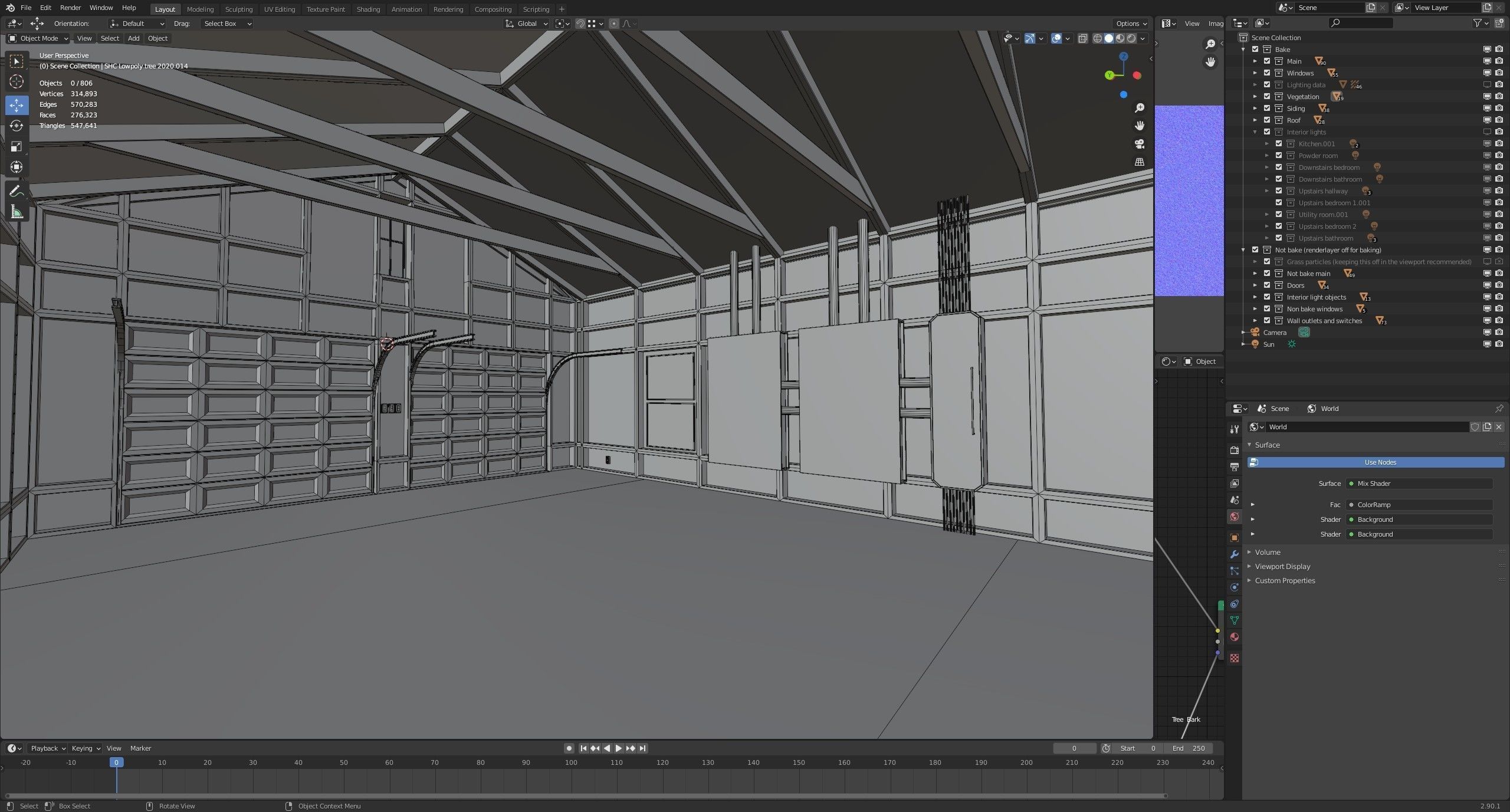Switch to the Shading workspace tab
Screen dimensions: 1510x812
click(368, 9)
